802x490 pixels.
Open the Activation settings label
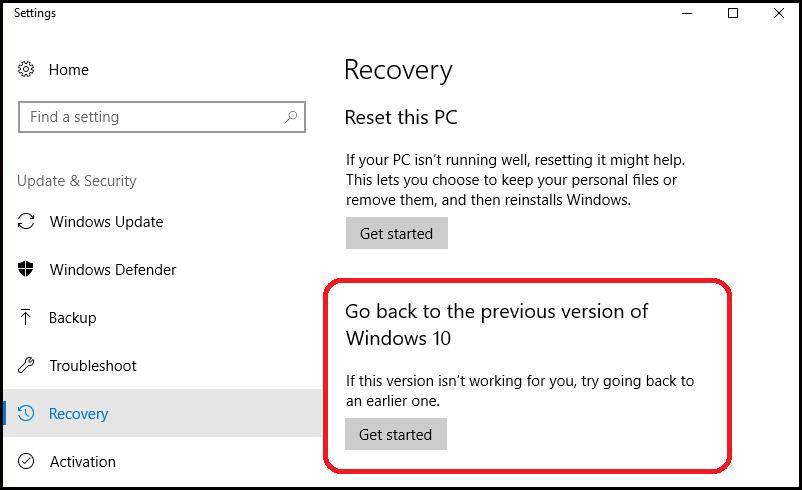pos(83,462)
